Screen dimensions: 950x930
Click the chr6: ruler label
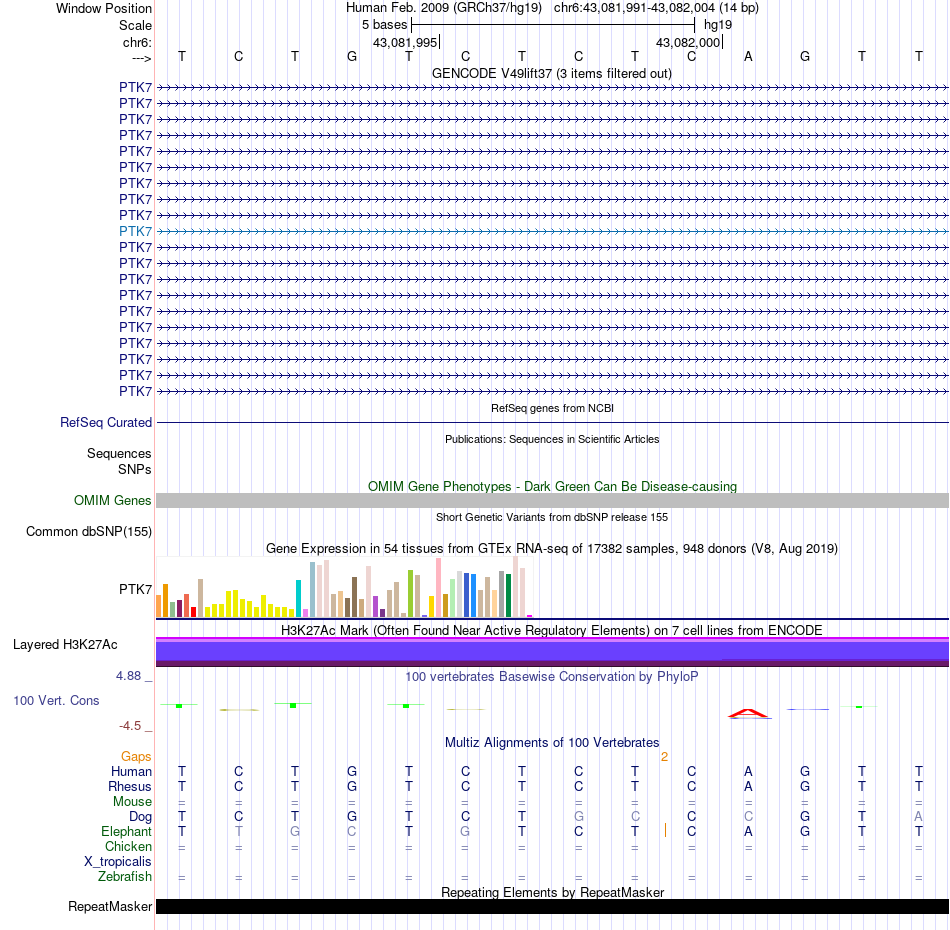pyautogui.click(x=137, y=42)
